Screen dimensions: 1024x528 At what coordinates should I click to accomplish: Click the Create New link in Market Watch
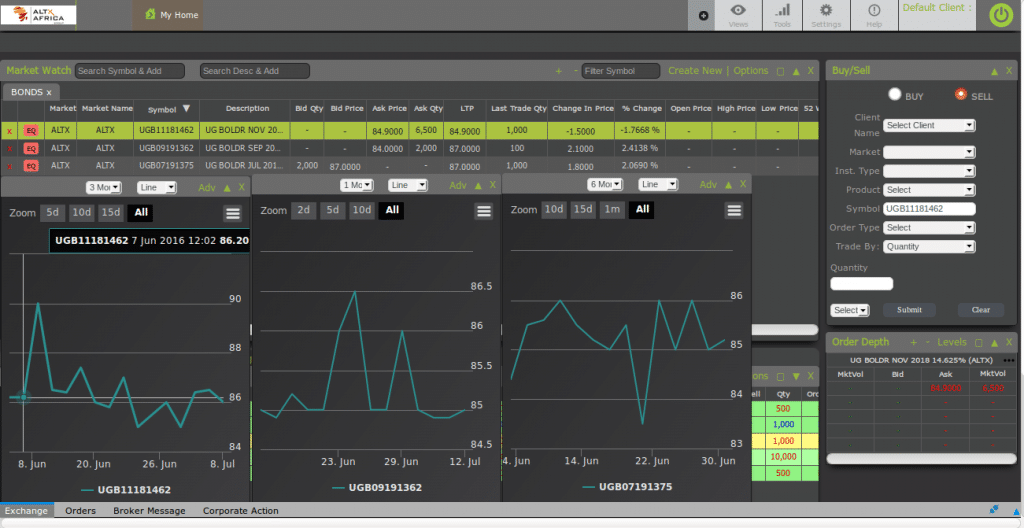(694, 71)
